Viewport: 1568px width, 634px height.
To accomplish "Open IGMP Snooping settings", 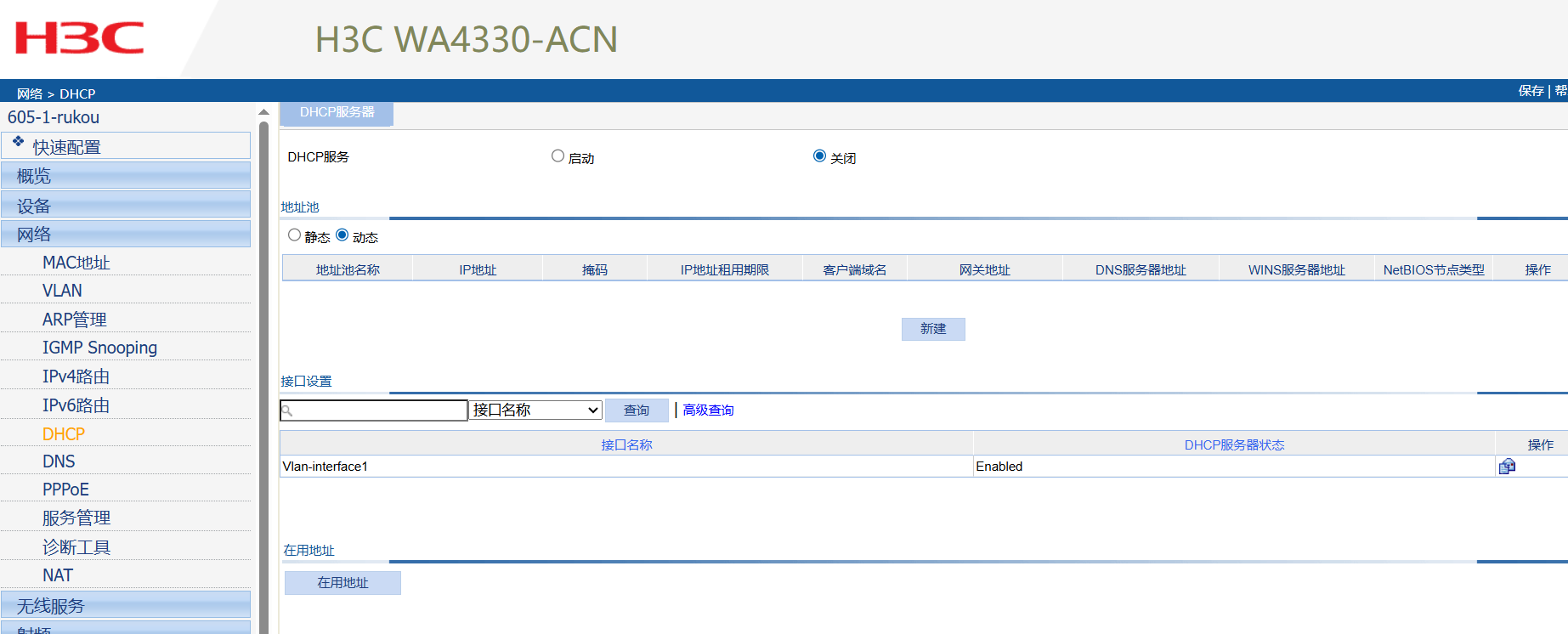I will [100, 348].
